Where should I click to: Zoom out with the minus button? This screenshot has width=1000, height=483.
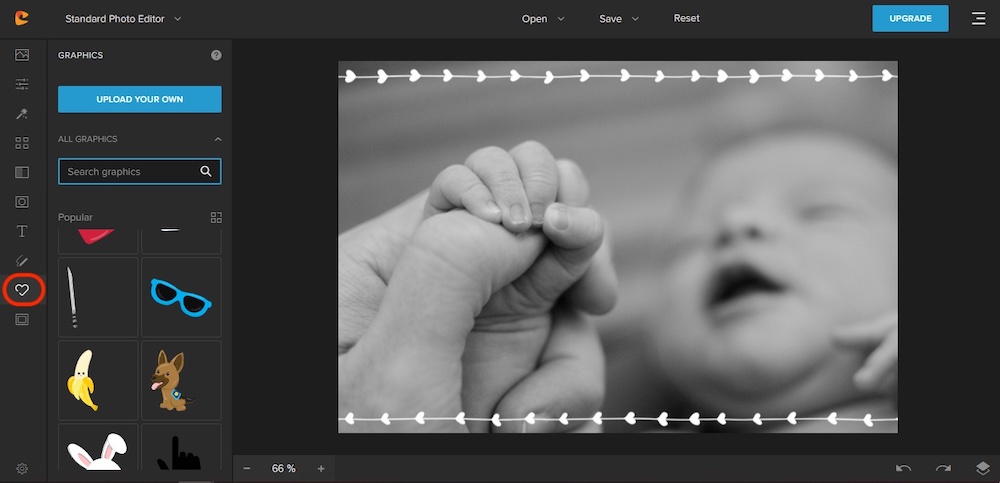coord(247,468)
